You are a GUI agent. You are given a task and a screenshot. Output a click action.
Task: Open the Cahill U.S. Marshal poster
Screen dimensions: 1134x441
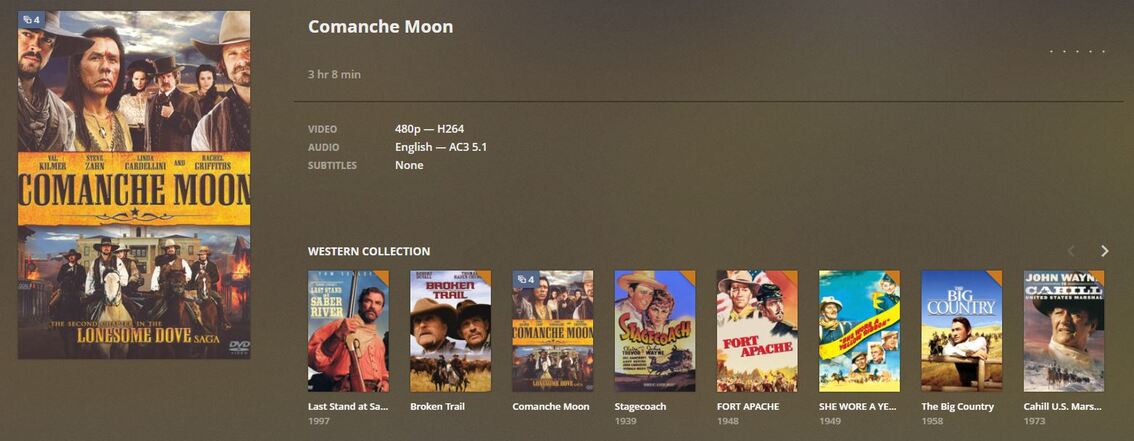pyautogui.click(x=1064, y=331)
